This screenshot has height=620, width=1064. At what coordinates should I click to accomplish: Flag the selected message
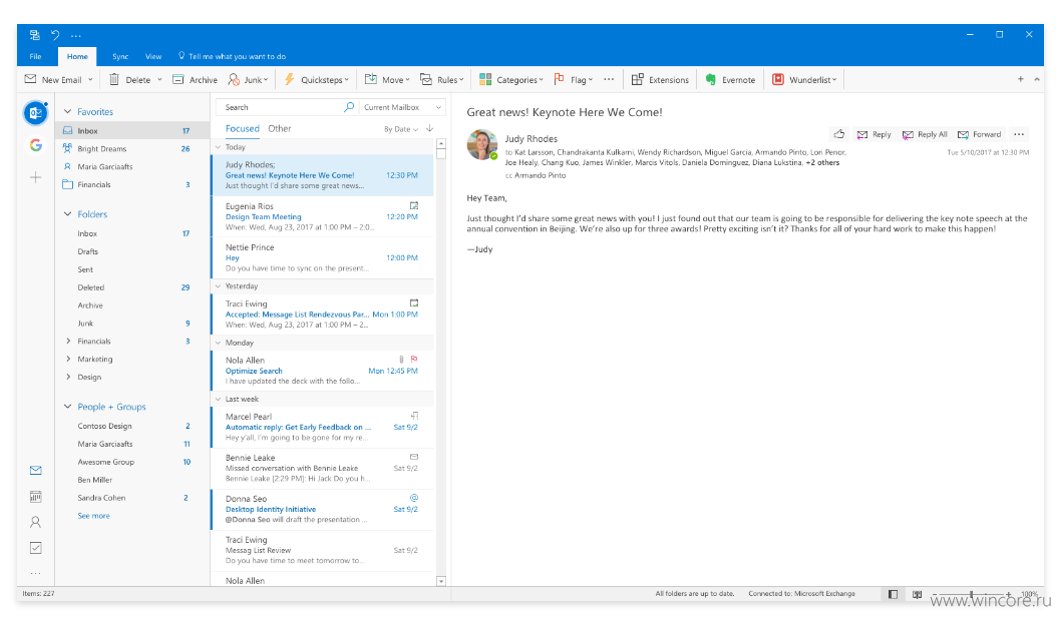point(573,79)
